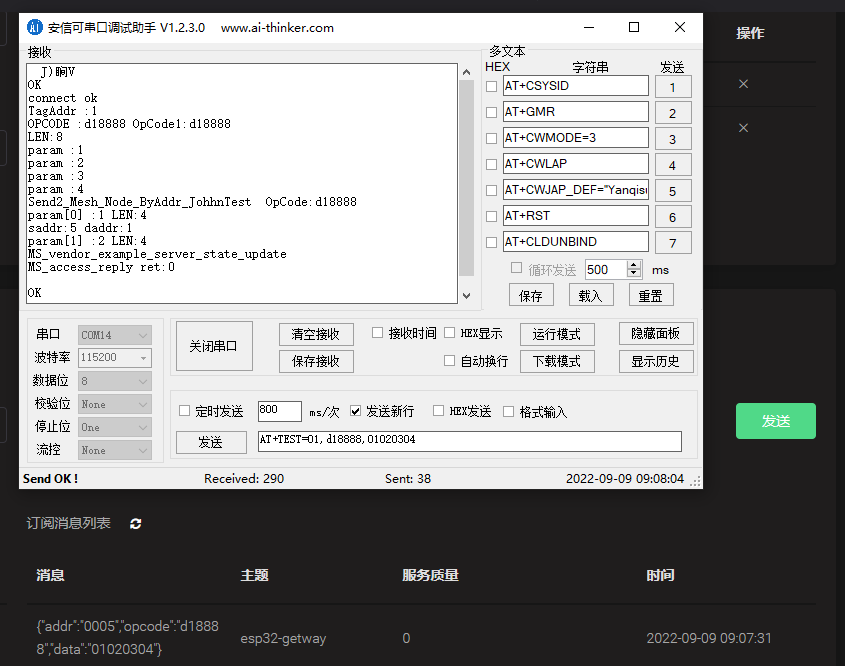Click the "Received: 290" status text
Viewport: 845px width, 666px height.
(x=244, y=478)
